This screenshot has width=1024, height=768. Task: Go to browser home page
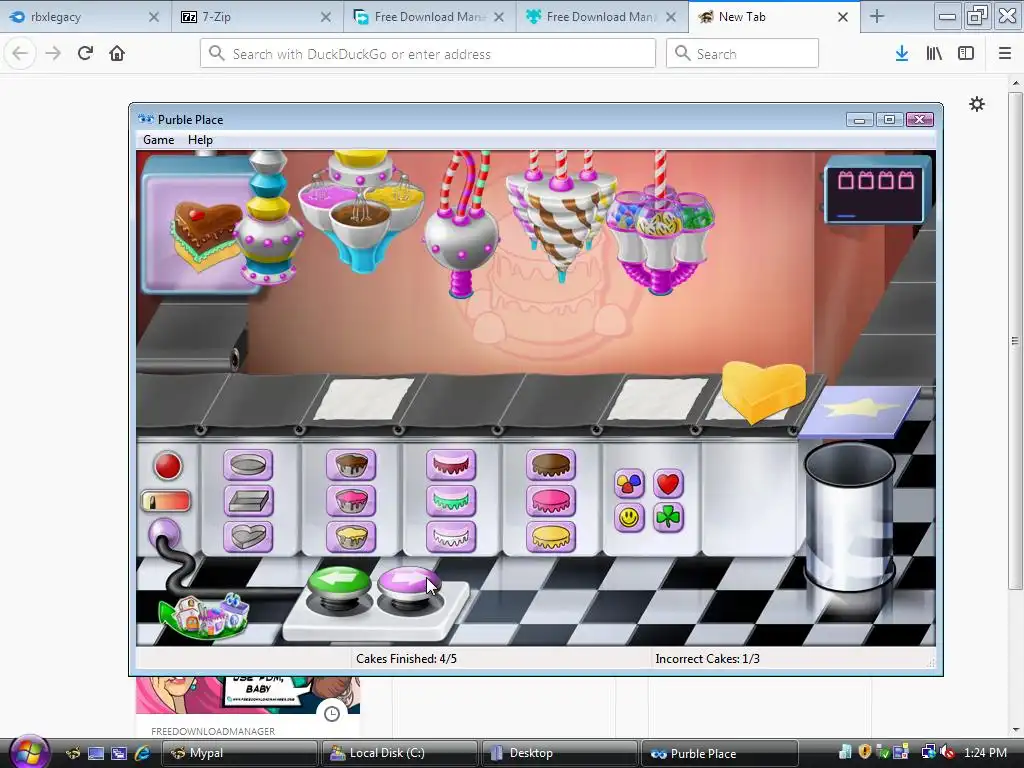coord(117,54)
